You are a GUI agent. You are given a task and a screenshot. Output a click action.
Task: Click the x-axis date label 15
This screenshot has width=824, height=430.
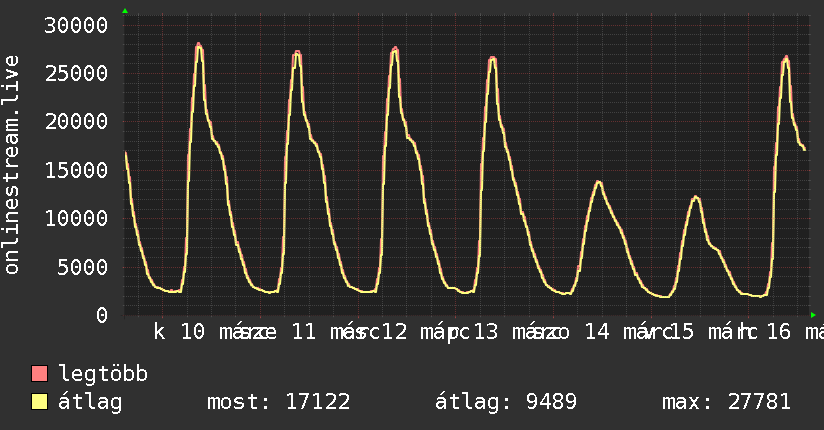tap(681, 332)
